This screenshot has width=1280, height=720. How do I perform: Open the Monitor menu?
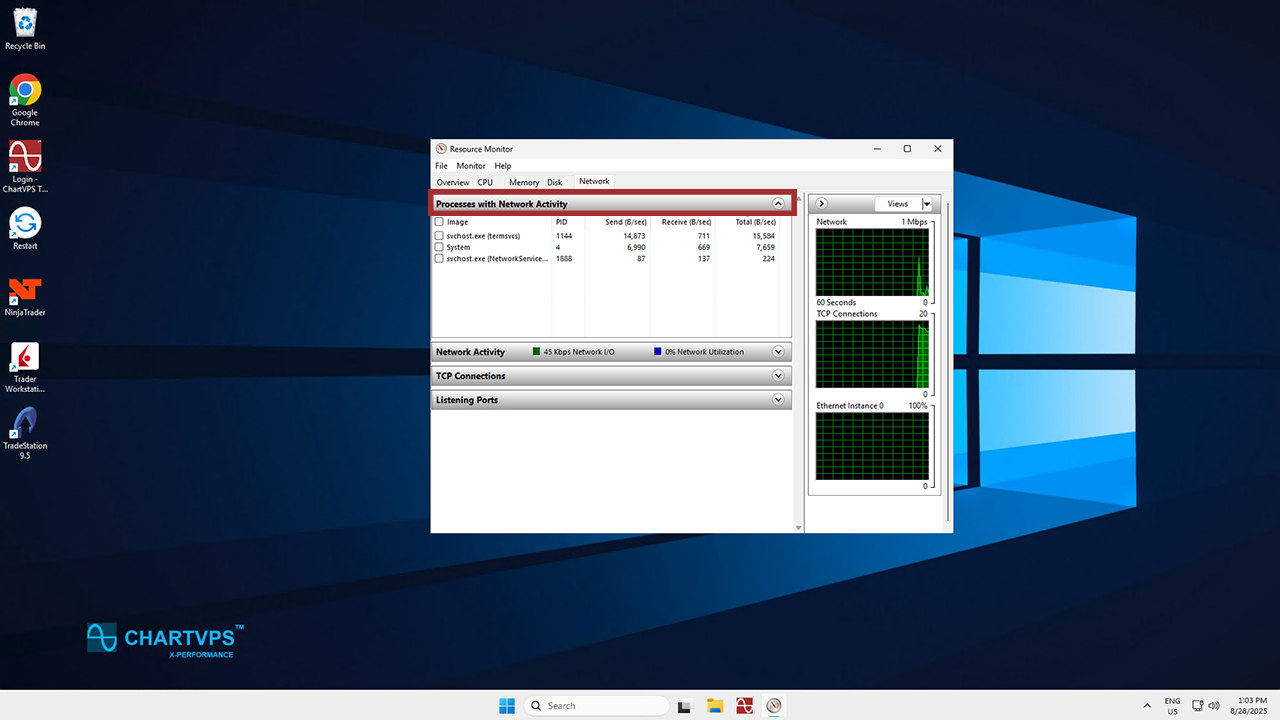point(470,166)
